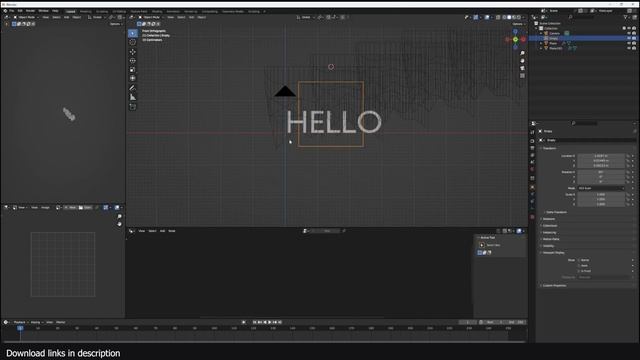This screenshot has height=360, width=640.
Task: Select the Transform tool in viewport toolbar
Action: point(133,78)
